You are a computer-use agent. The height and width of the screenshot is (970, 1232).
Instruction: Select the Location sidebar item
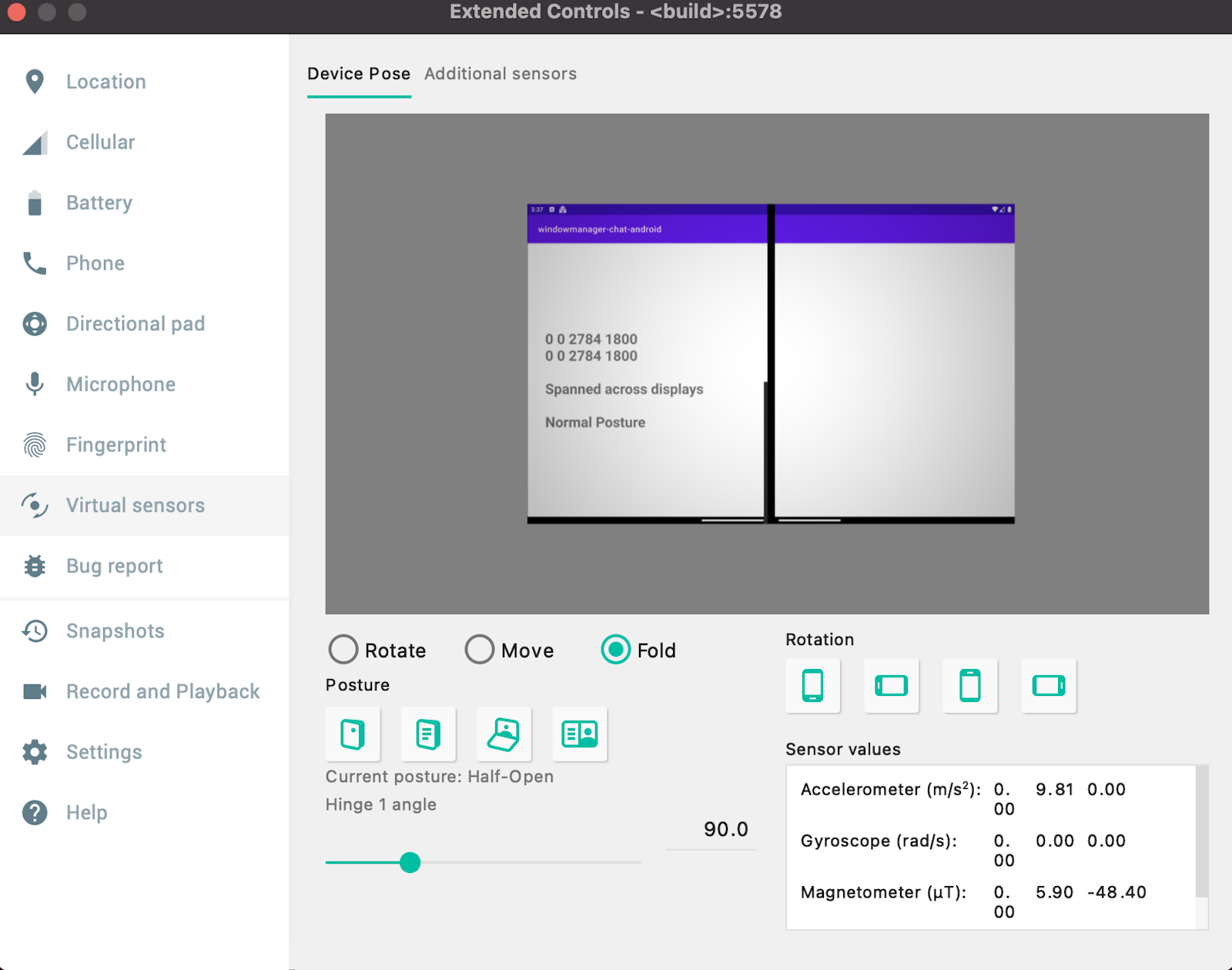tap(105, 82)
